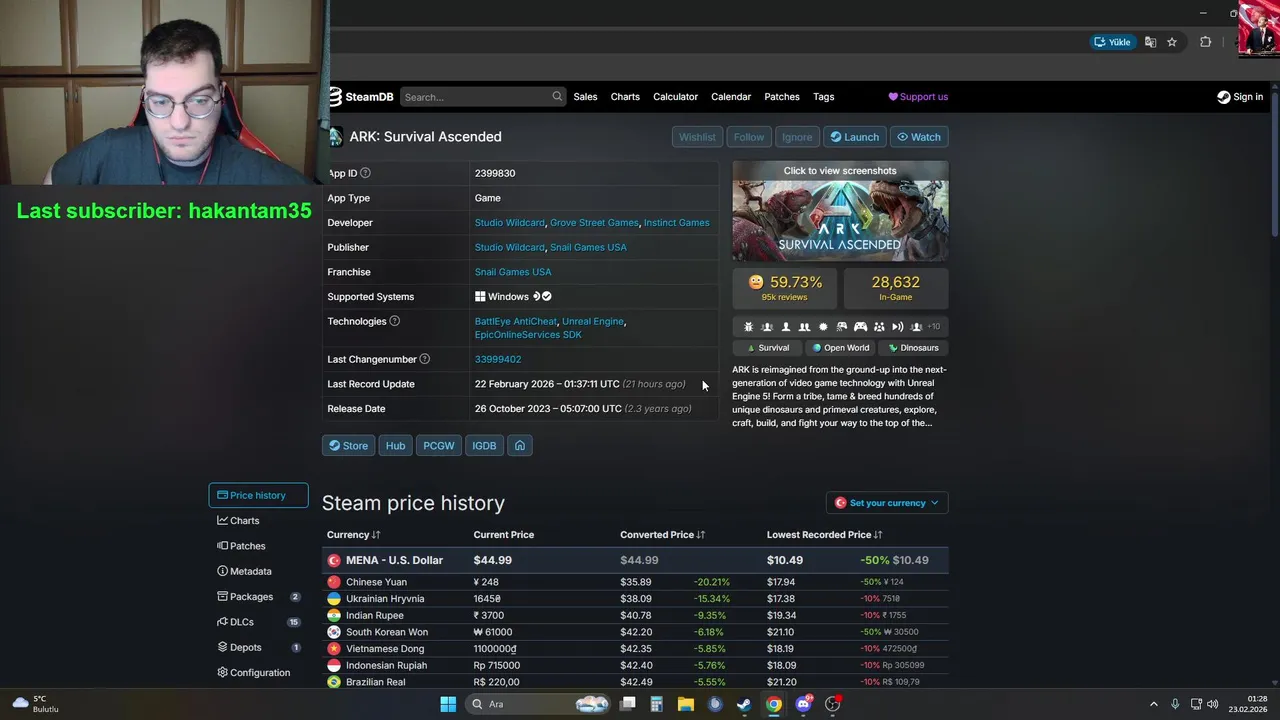Click the PCGW button
Screen dimensions: 1280x720
pyautogui.click(x=439, y=446)
